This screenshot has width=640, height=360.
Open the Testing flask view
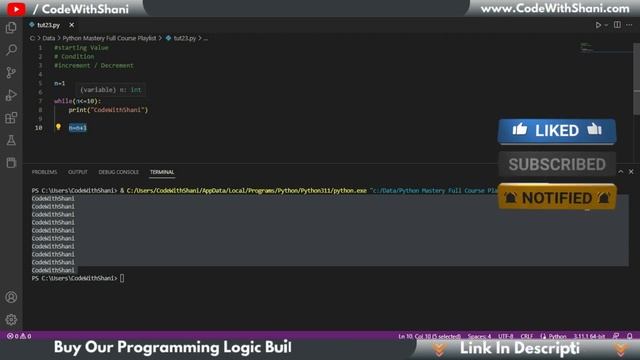(11, 140)
